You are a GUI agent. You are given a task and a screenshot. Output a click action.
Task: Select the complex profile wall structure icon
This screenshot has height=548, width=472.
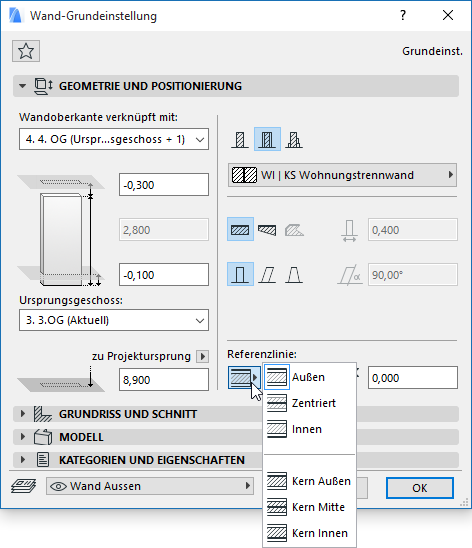294,139
